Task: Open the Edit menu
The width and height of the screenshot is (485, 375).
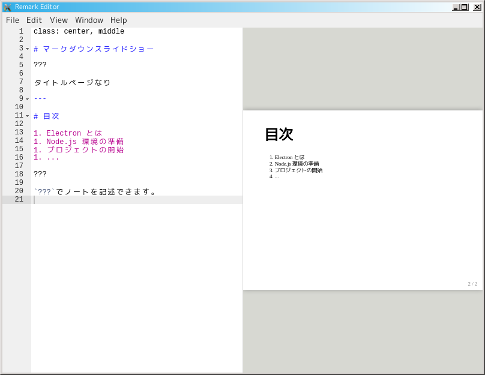Action: tap(34, 20)
